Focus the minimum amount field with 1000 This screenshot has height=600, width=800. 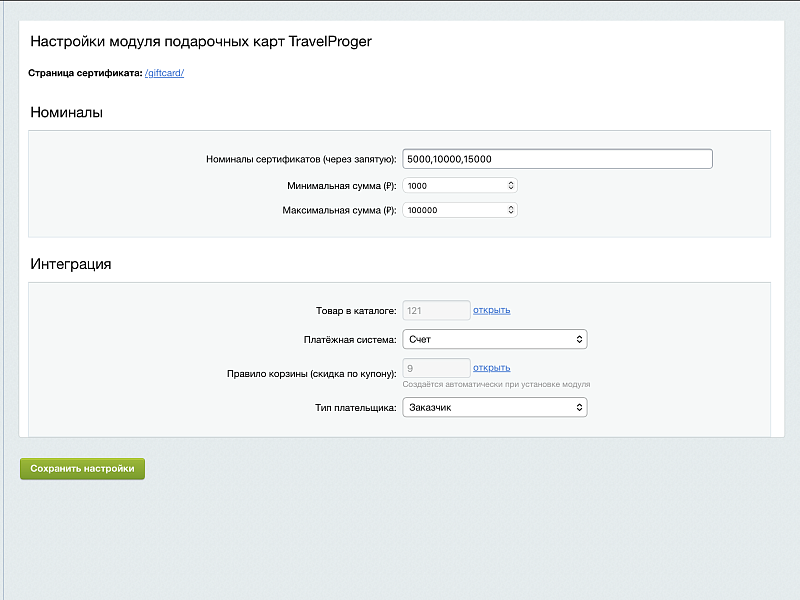tap(460, 186)
